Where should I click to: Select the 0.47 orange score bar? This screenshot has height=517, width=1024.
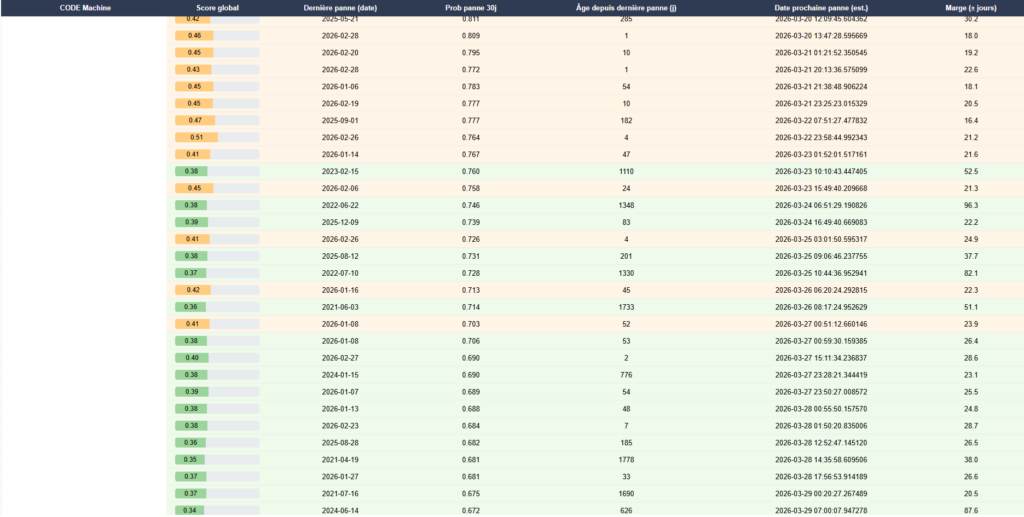217,120
